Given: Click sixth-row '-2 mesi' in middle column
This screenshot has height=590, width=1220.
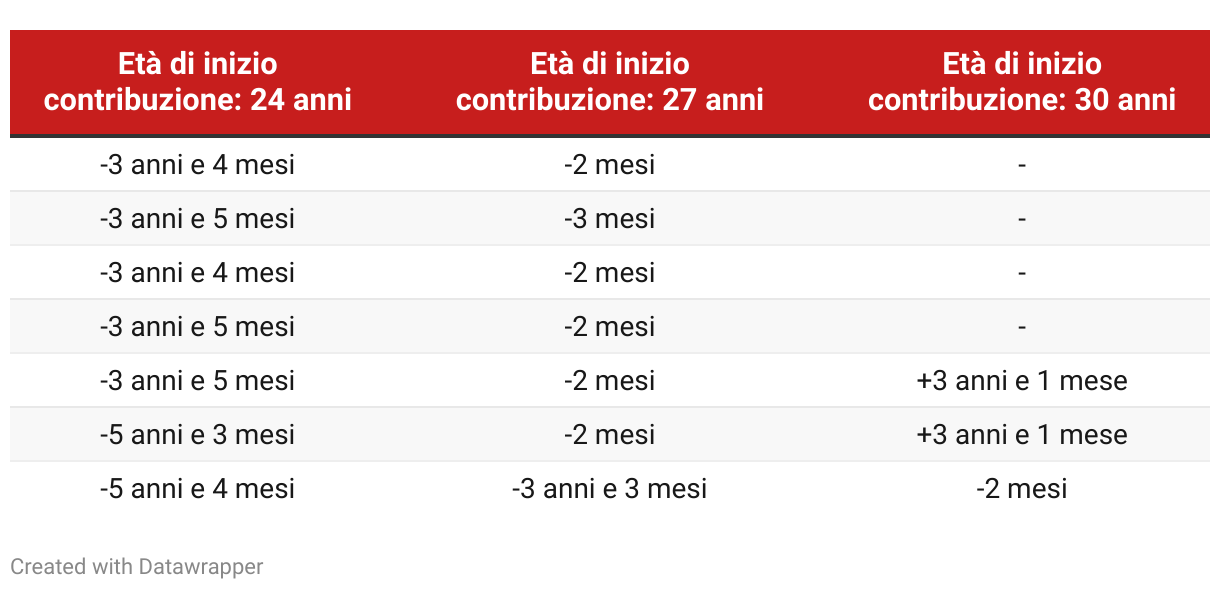Looking at the screenshot, I should [609, 434].
